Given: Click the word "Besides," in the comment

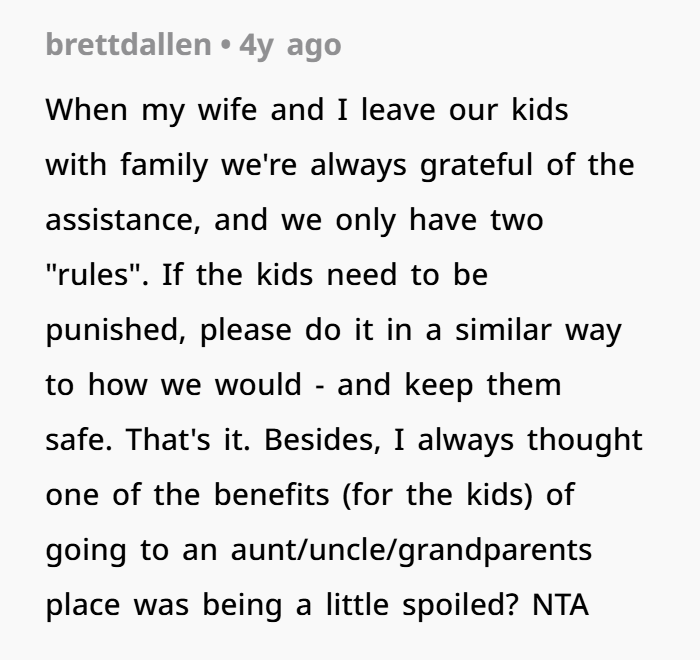Looking at the screenshot, I should pyautogui.click(x=322, y=439).
